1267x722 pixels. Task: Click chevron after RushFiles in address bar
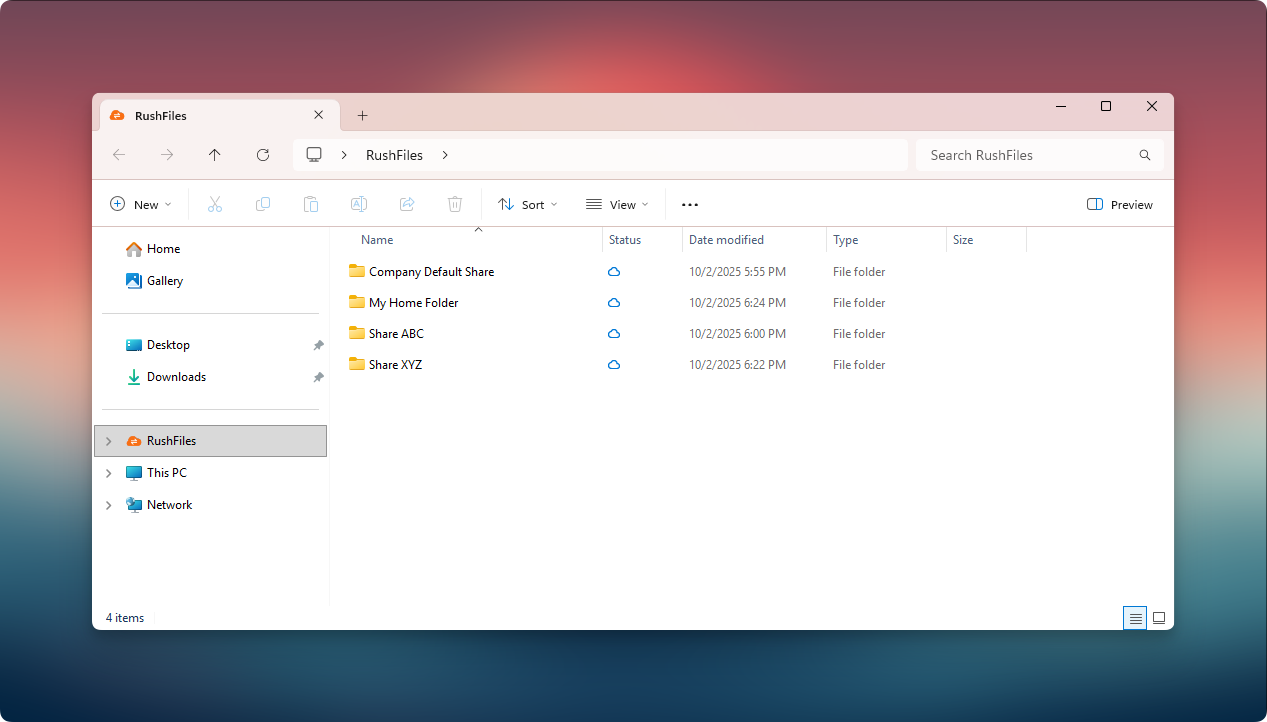(x=445, y=155)
